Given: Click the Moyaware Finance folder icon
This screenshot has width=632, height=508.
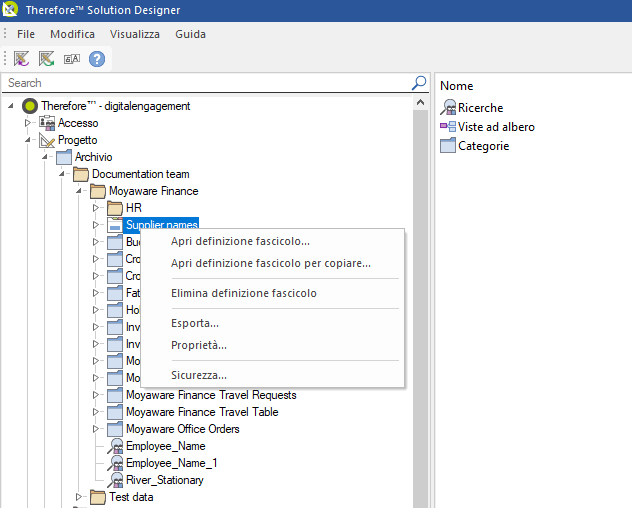Looking at the screenshot, I should tap(98, 191).
